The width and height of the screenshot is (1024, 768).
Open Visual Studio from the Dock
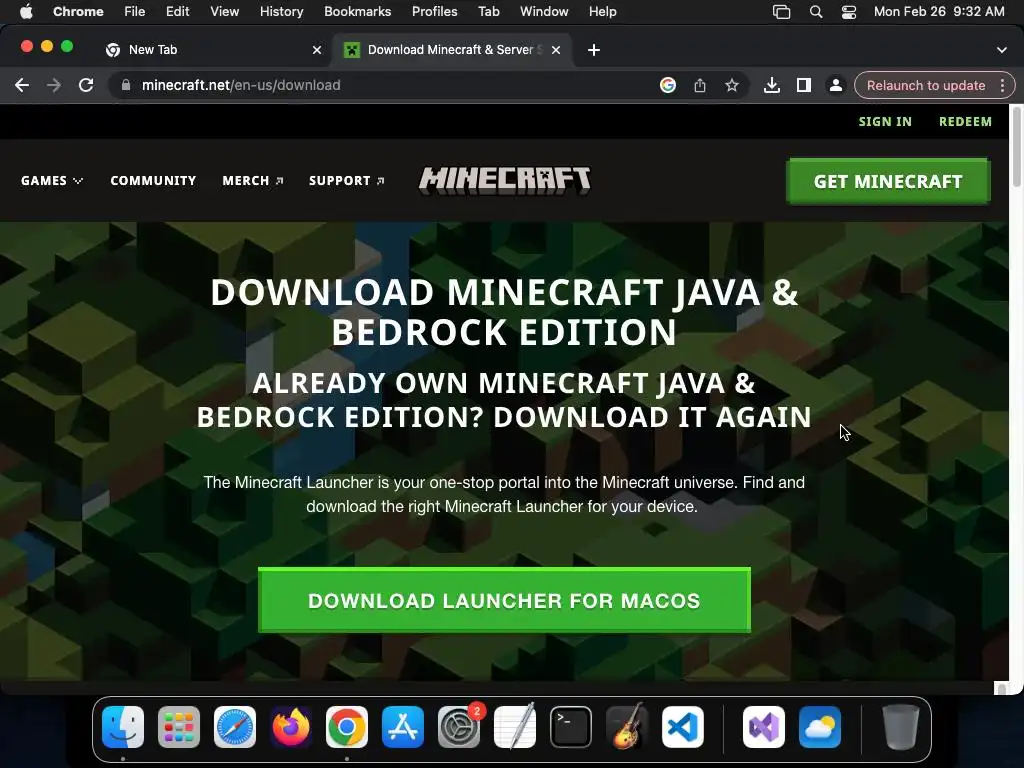(x=764, y=727)
